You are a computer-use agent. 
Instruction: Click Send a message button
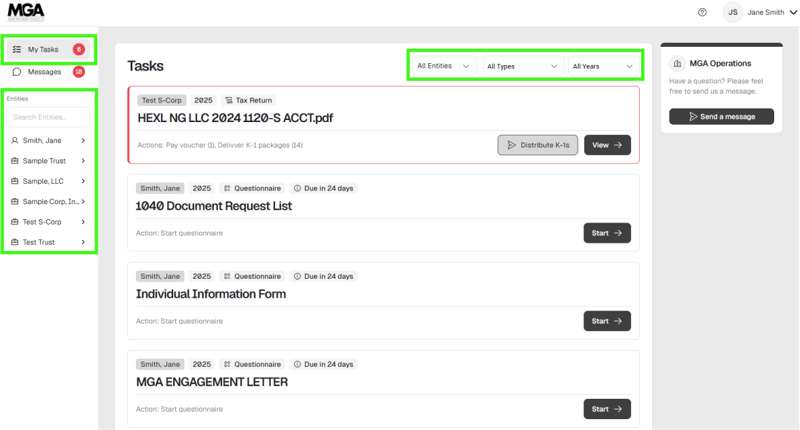[x=721, y=117]
